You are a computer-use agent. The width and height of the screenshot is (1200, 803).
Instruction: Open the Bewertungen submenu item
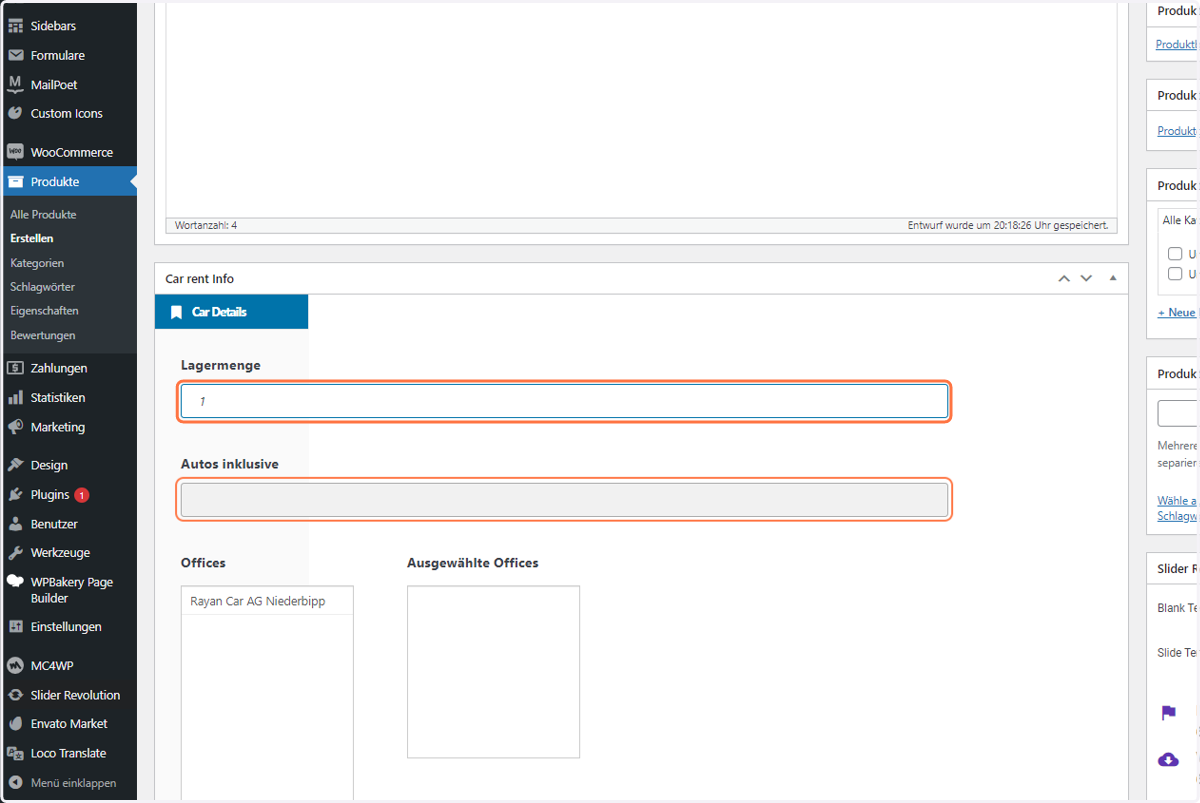click(43, 335)
